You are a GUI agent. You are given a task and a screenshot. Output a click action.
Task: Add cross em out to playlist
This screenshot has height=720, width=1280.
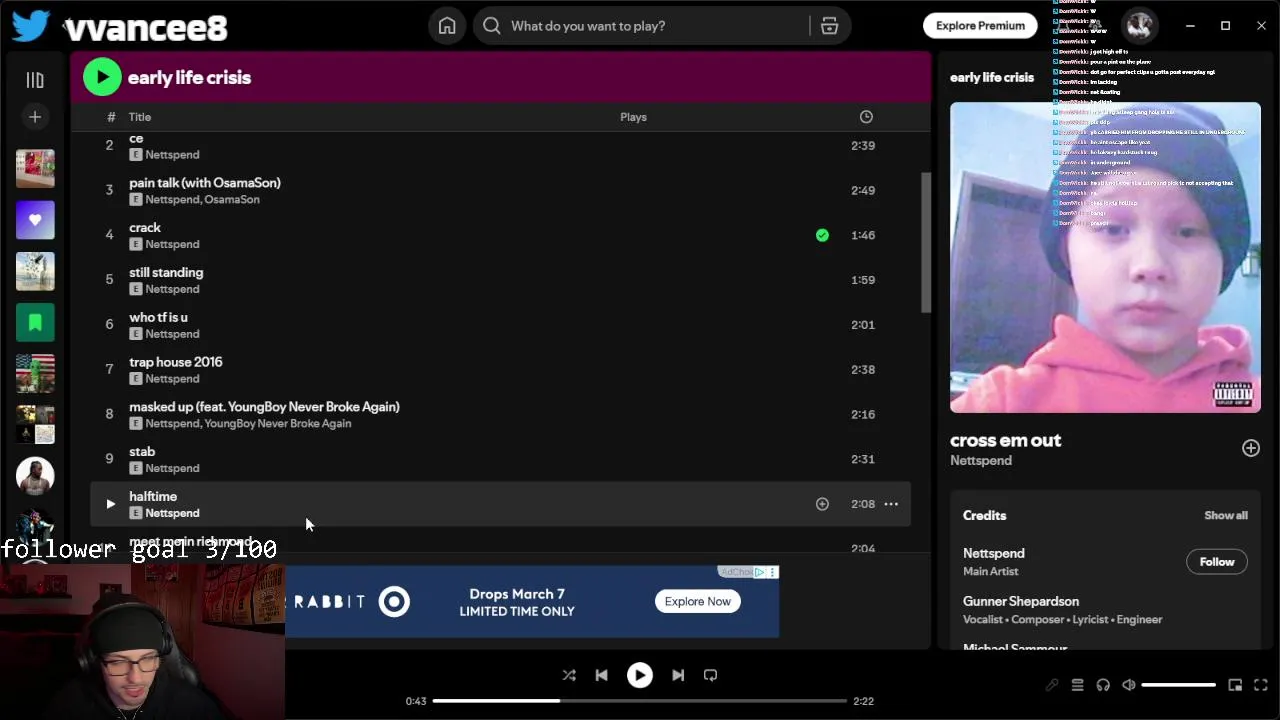coord(1251,448)
